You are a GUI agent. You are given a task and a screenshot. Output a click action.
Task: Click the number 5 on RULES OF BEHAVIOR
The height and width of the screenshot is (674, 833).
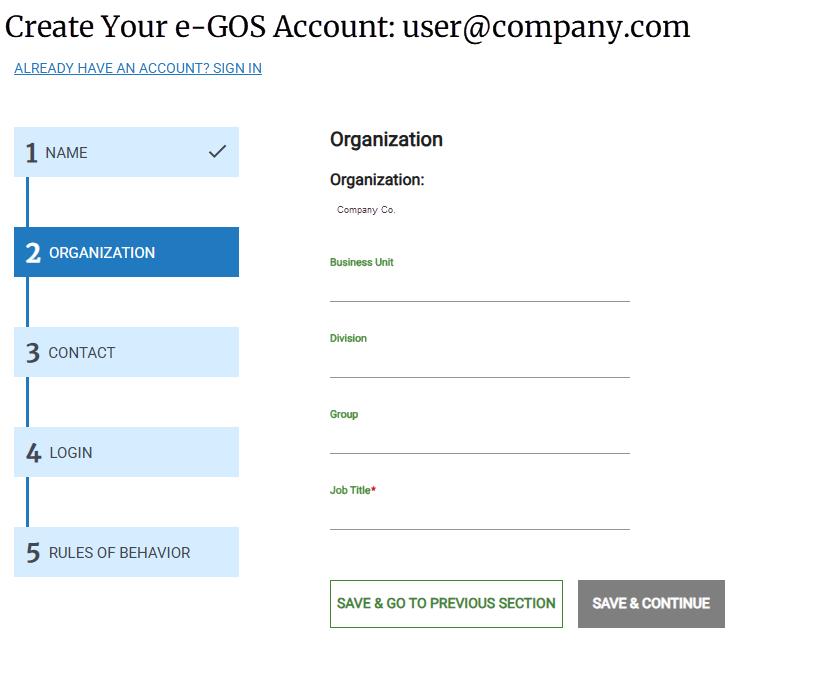(x=32, y=552)
